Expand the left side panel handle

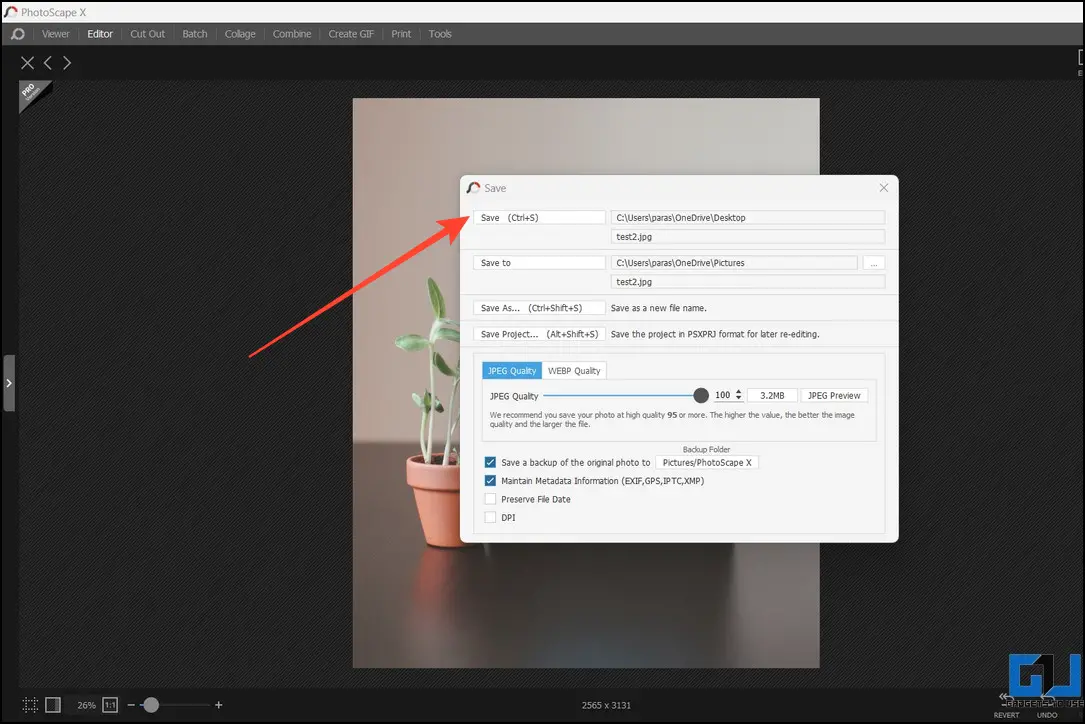tap(9, 383)
